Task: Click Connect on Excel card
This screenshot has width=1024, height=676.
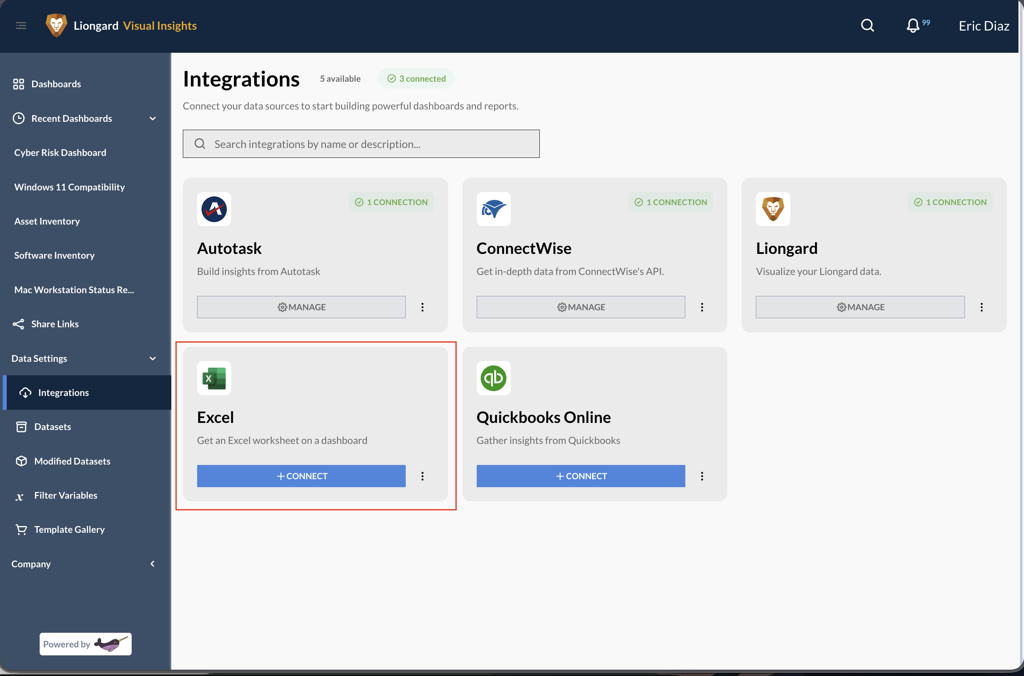Action: click(x=301, y=476)
